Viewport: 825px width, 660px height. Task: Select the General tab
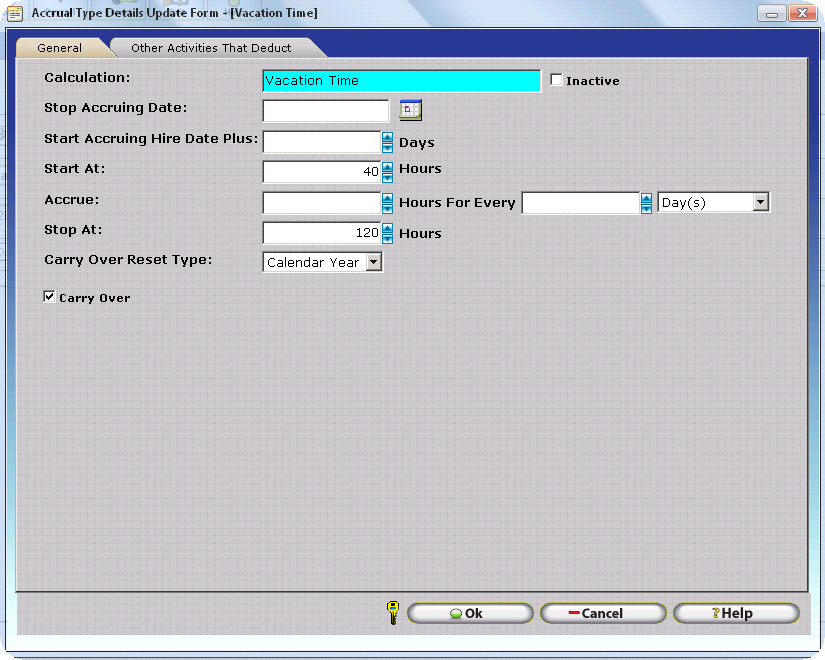pos(59,48)
